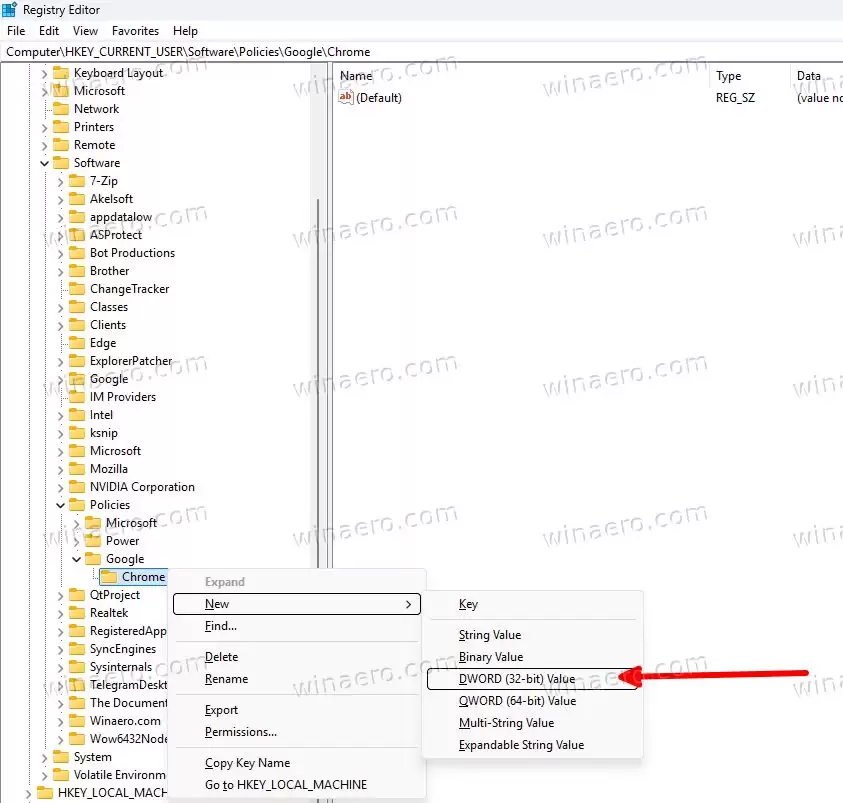Choose Copy Key Name
Image resolution: width=843 pixels, height=803 pixels.
click(297, 763)
